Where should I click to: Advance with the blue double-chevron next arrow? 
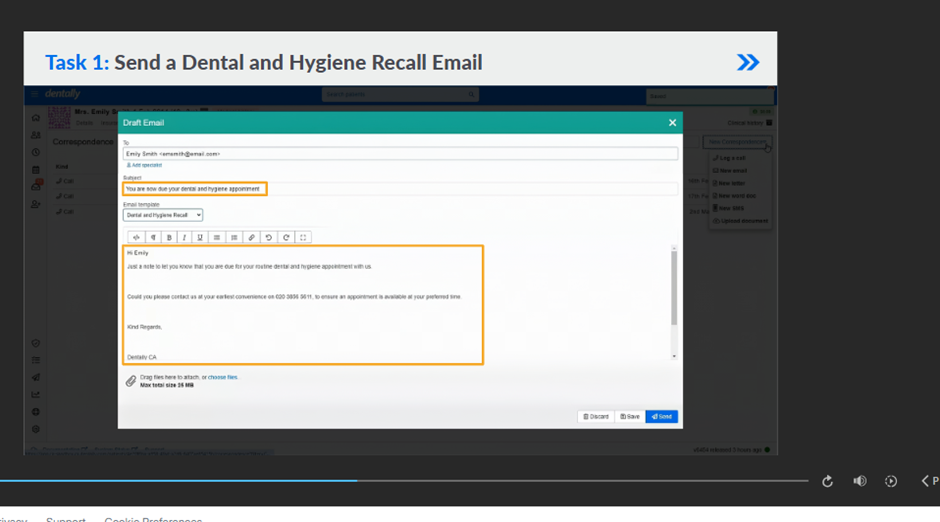747,63
